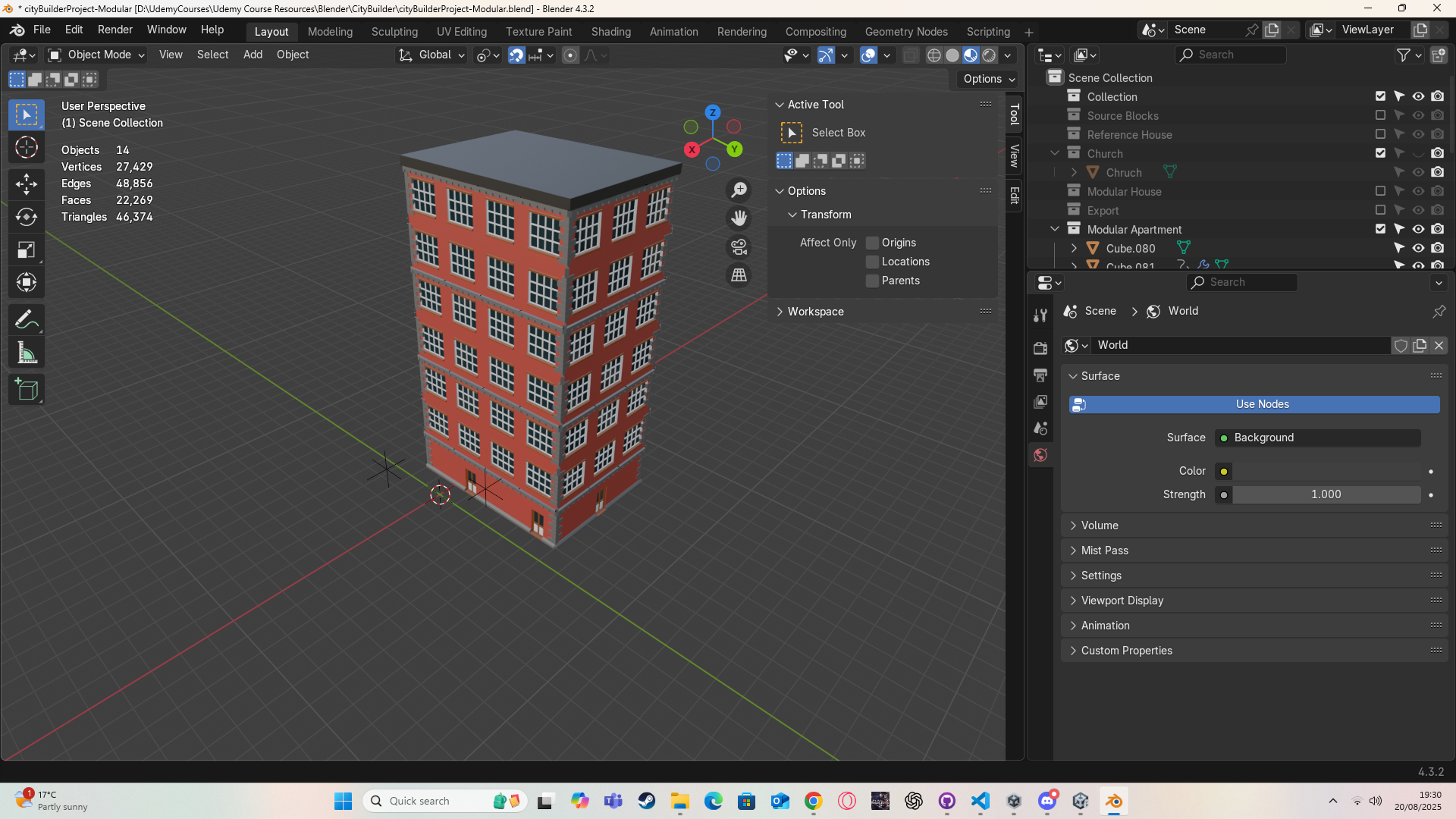
Task: Switch to the Modeling workspace tab
Action: [x=330, y=32]
